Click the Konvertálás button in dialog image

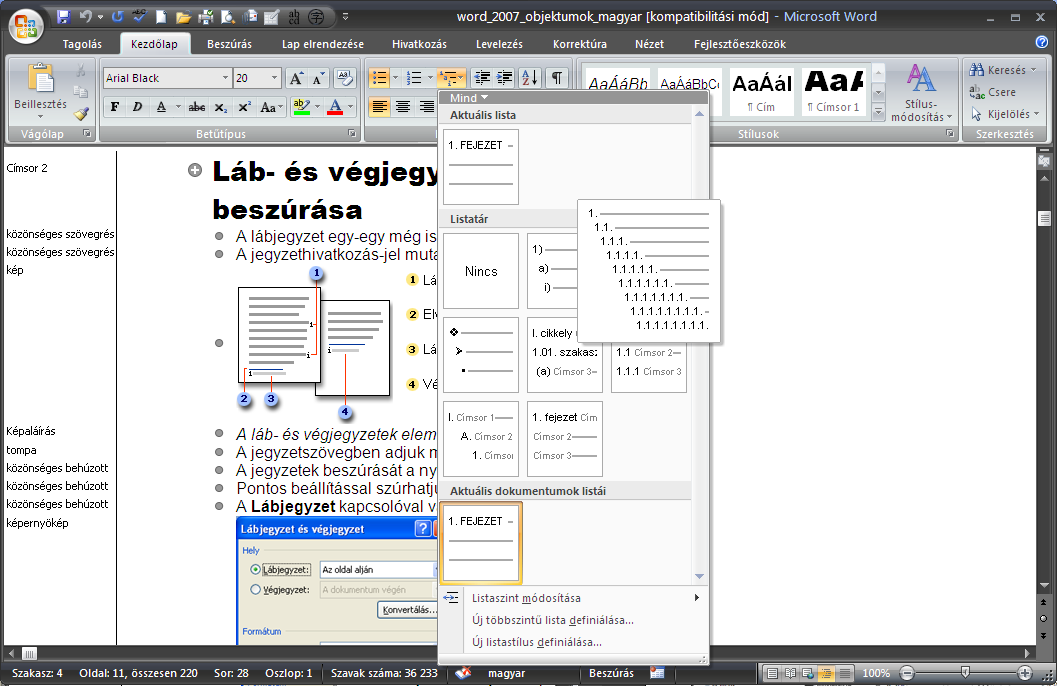409,610
